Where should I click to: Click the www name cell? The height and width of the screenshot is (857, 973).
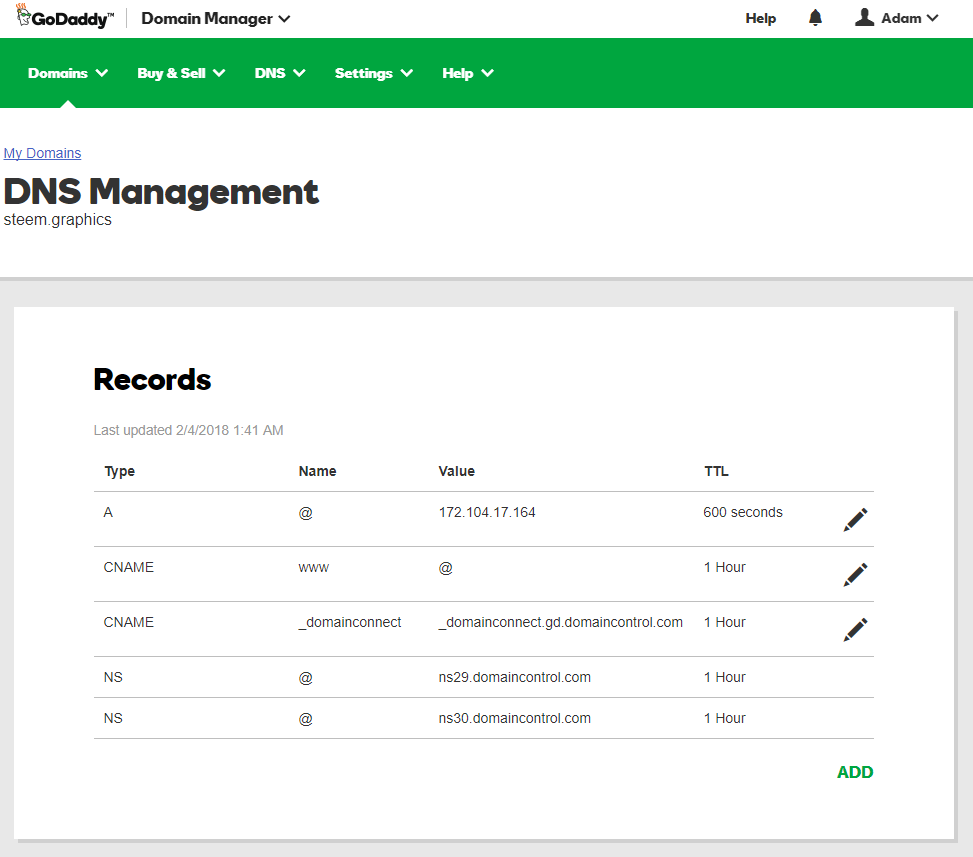(313, 568)
